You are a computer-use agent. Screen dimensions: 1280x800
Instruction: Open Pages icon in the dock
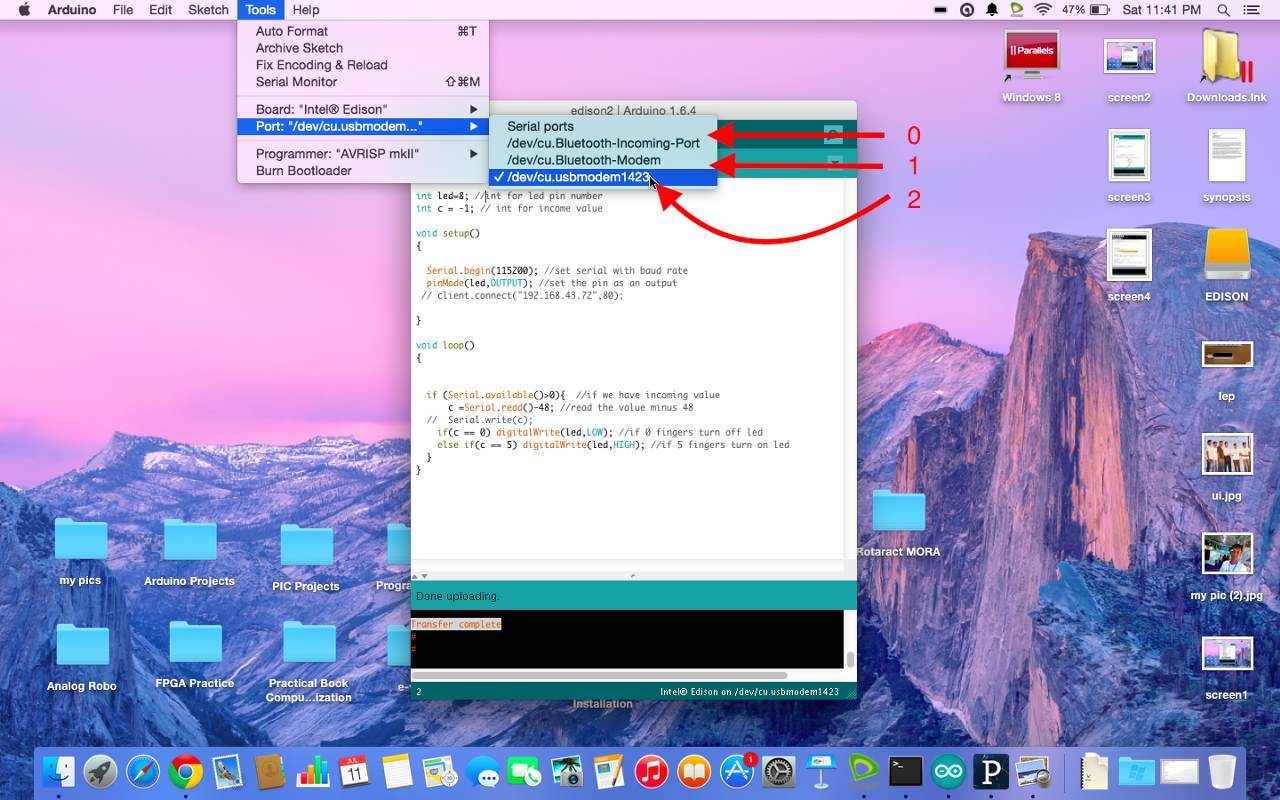click(x=608, y=771)
